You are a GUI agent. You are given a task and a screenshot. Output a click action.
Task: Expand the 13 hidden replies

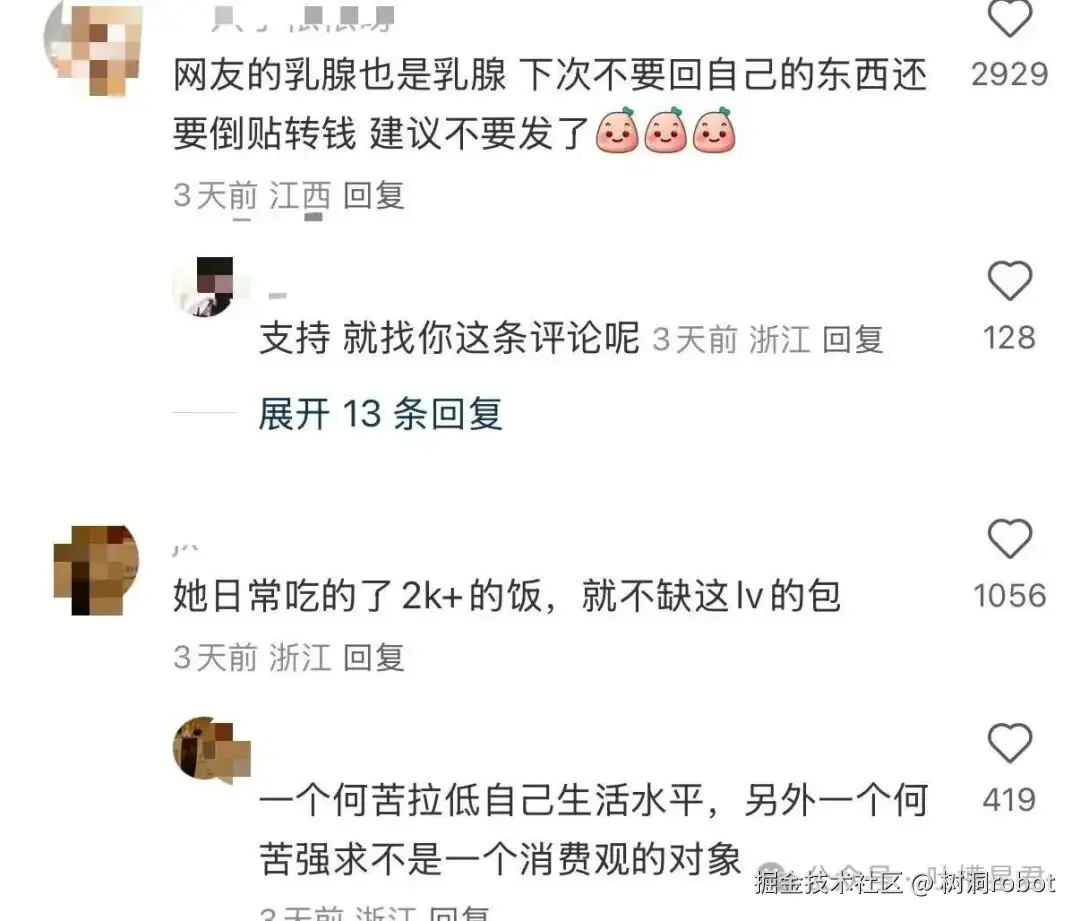click(x=380, y=414)
